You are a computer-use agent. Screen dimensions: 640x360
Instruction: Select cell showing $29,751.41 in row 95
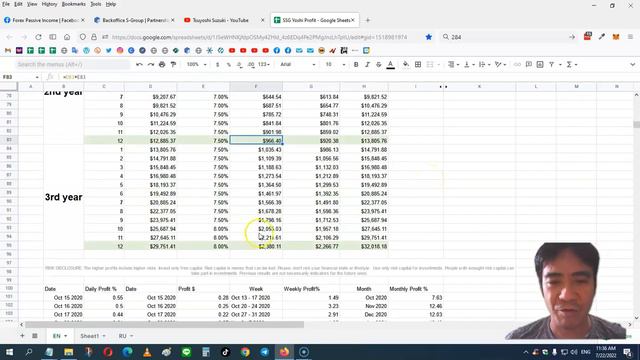150,247
